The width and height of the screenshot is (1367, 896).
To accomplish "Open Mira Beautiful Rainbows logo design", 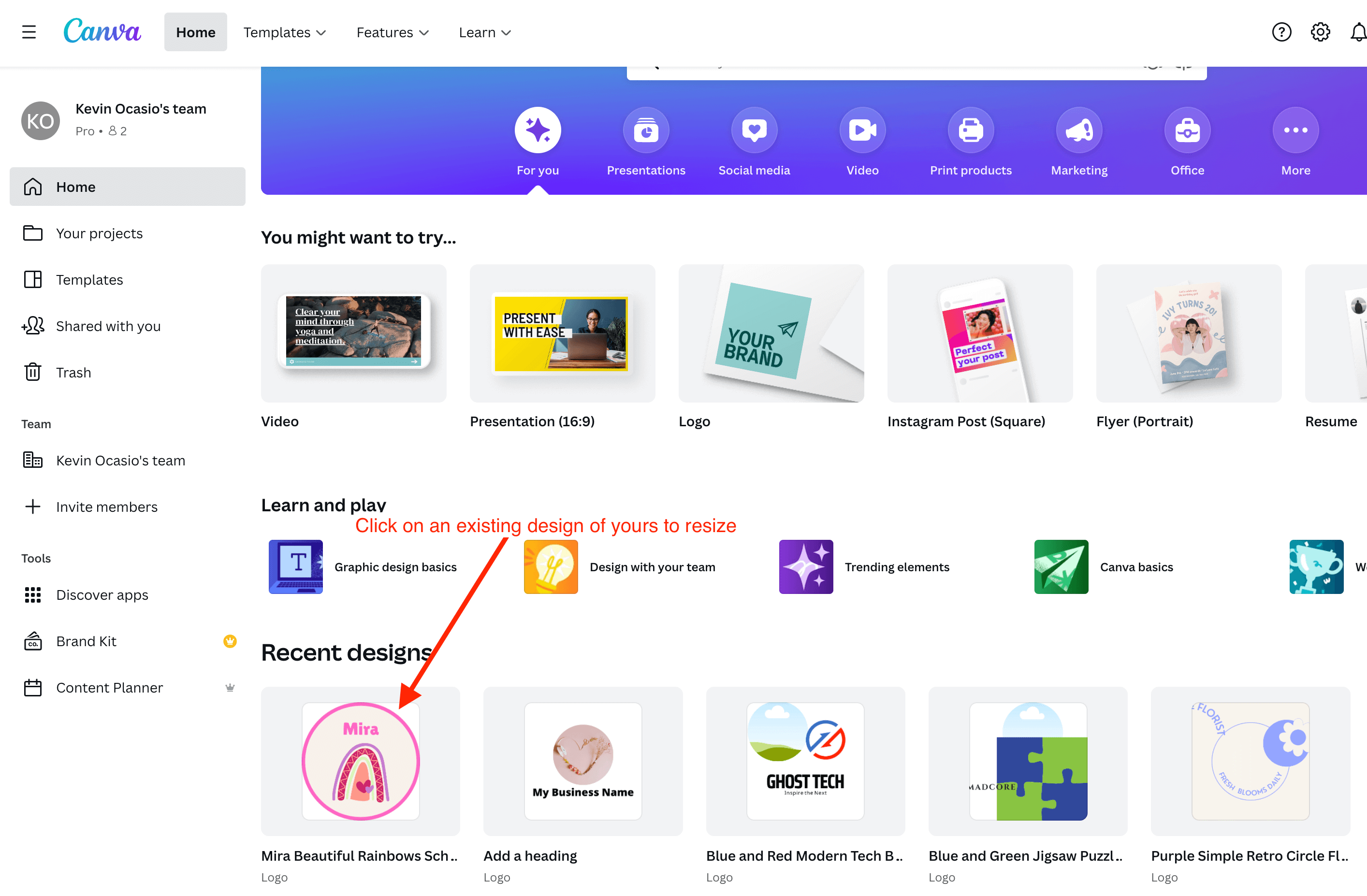I will coord(361,761).
